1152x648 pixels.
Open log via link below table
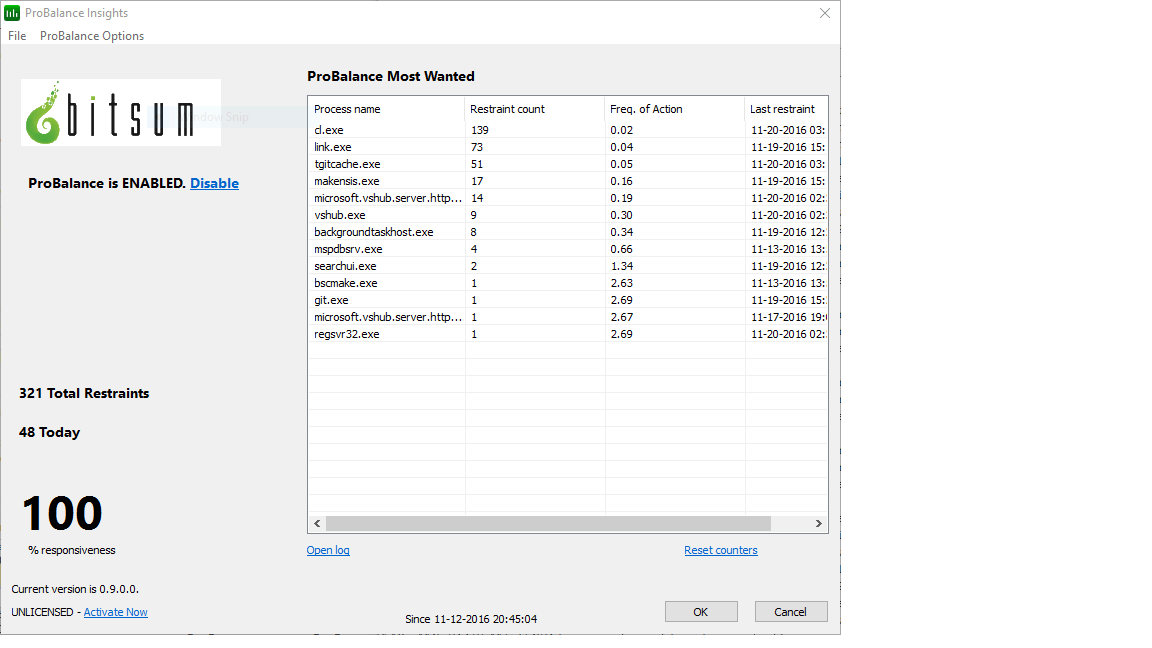click(328, 550)
